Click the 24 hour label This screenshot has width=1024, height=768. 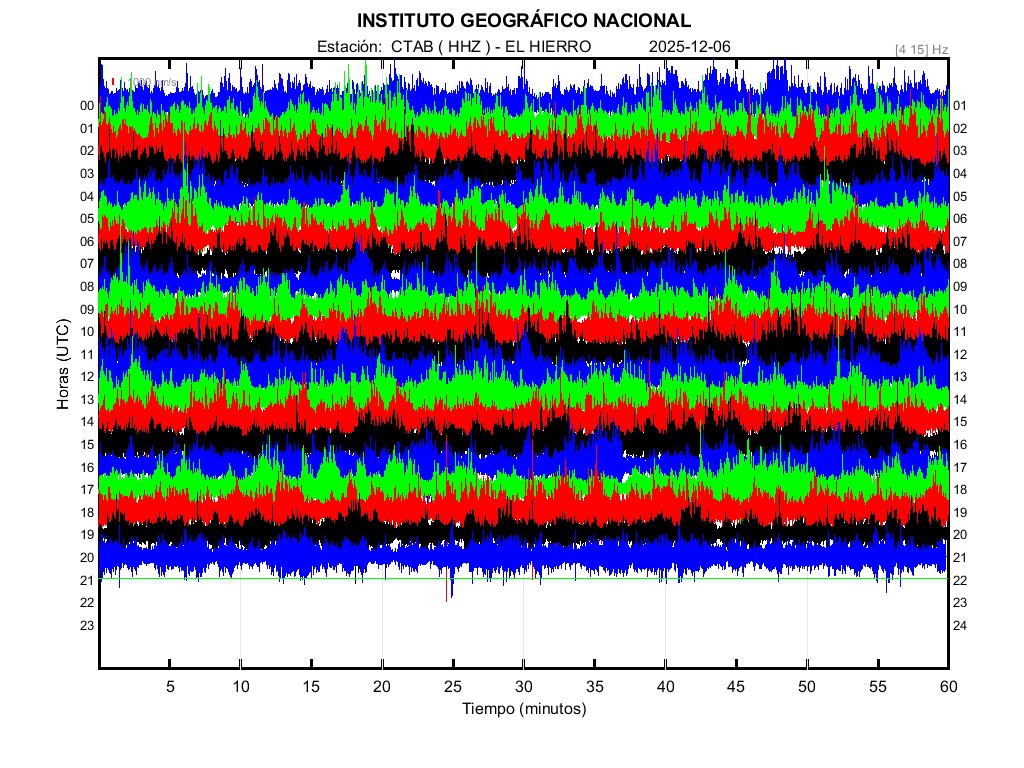960,625
